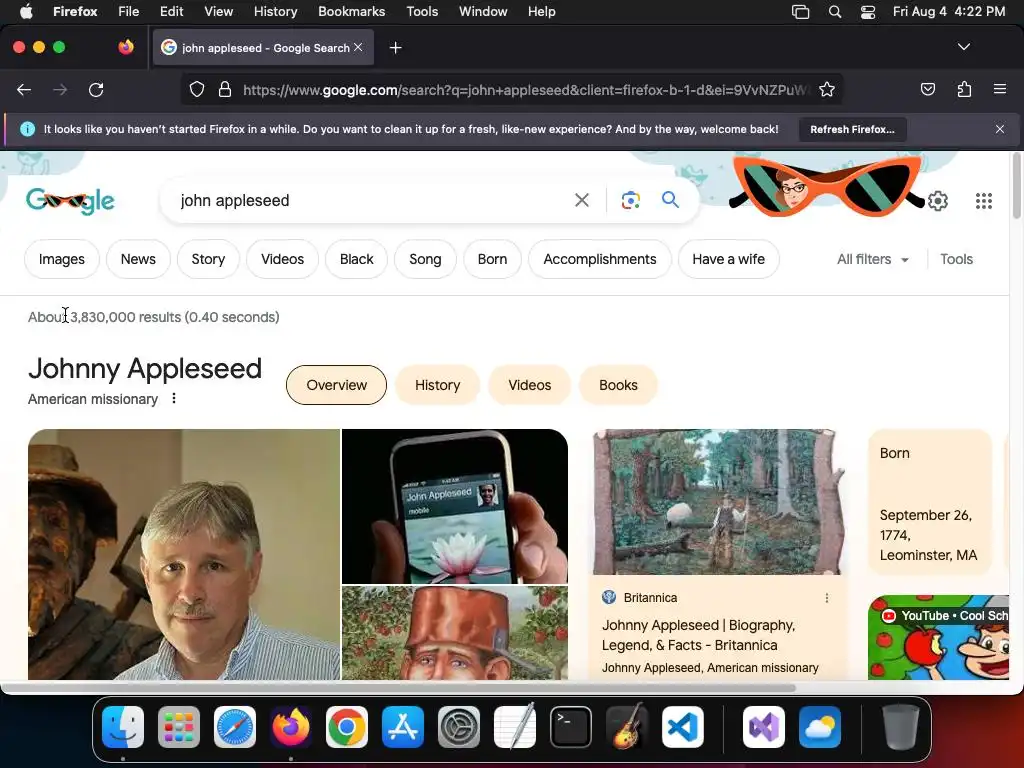Viewport: 1024px width, 768px height.
Task: Open Britannica forest illustration image
Action: click(718, 502)
